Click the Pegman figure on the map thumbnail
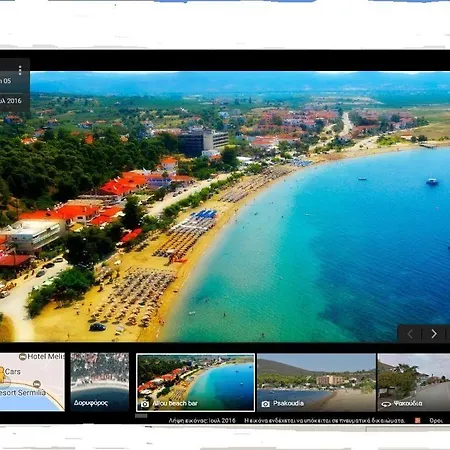This screenshot has height=450, width=450. pyautogui.click(x=2, y=375)
